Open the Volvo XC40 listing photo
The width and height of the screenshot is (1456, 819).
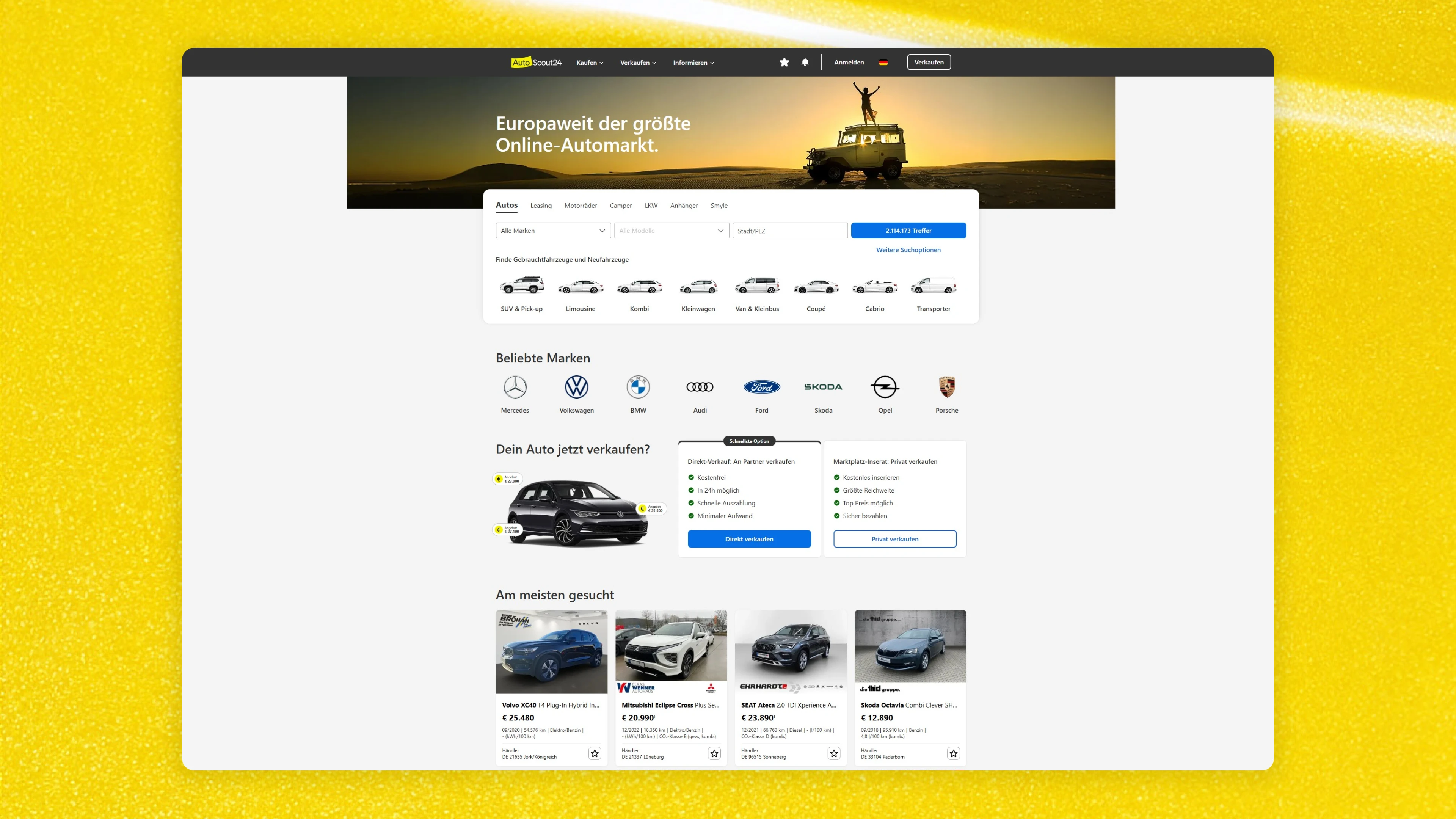(552, 652)
